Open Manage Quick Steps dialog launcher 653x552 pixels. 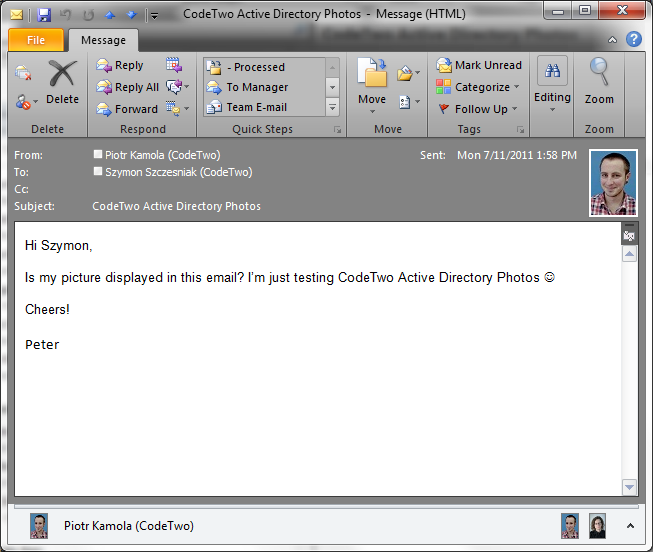point(337,130)
